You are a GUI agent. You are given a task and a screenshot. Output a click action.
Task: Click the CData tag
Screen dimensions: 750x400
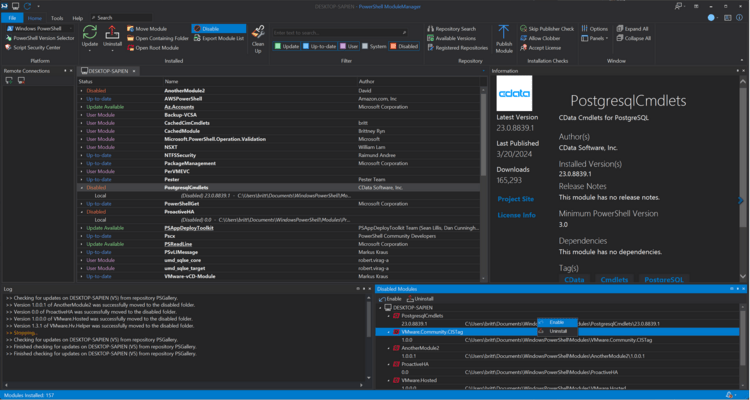(574, 280)
